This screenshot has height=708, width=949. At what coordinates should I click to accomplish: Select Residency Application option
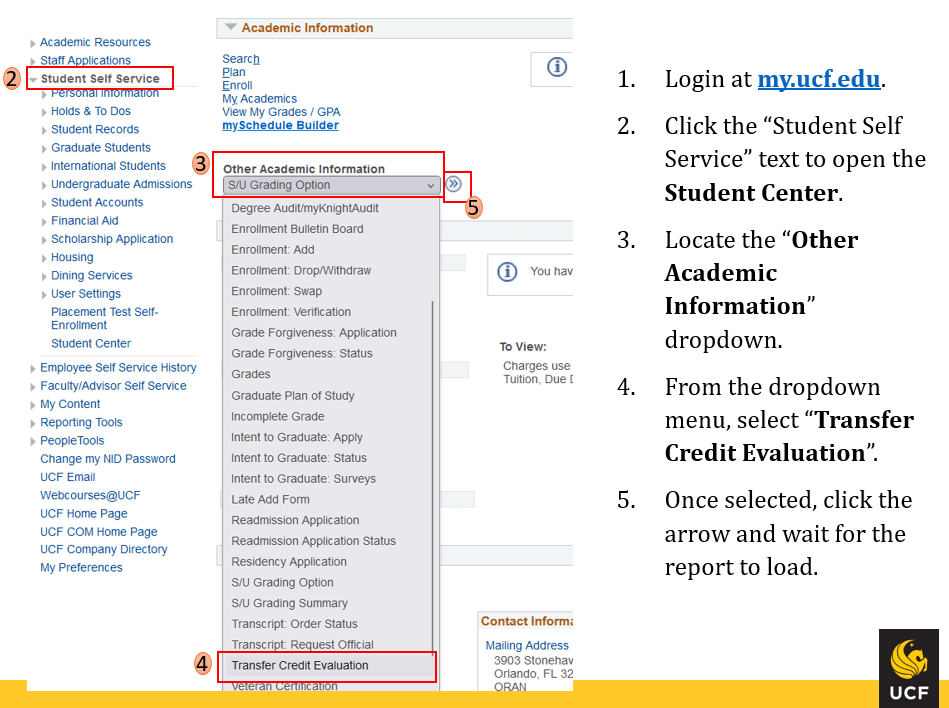pos(327,562)
